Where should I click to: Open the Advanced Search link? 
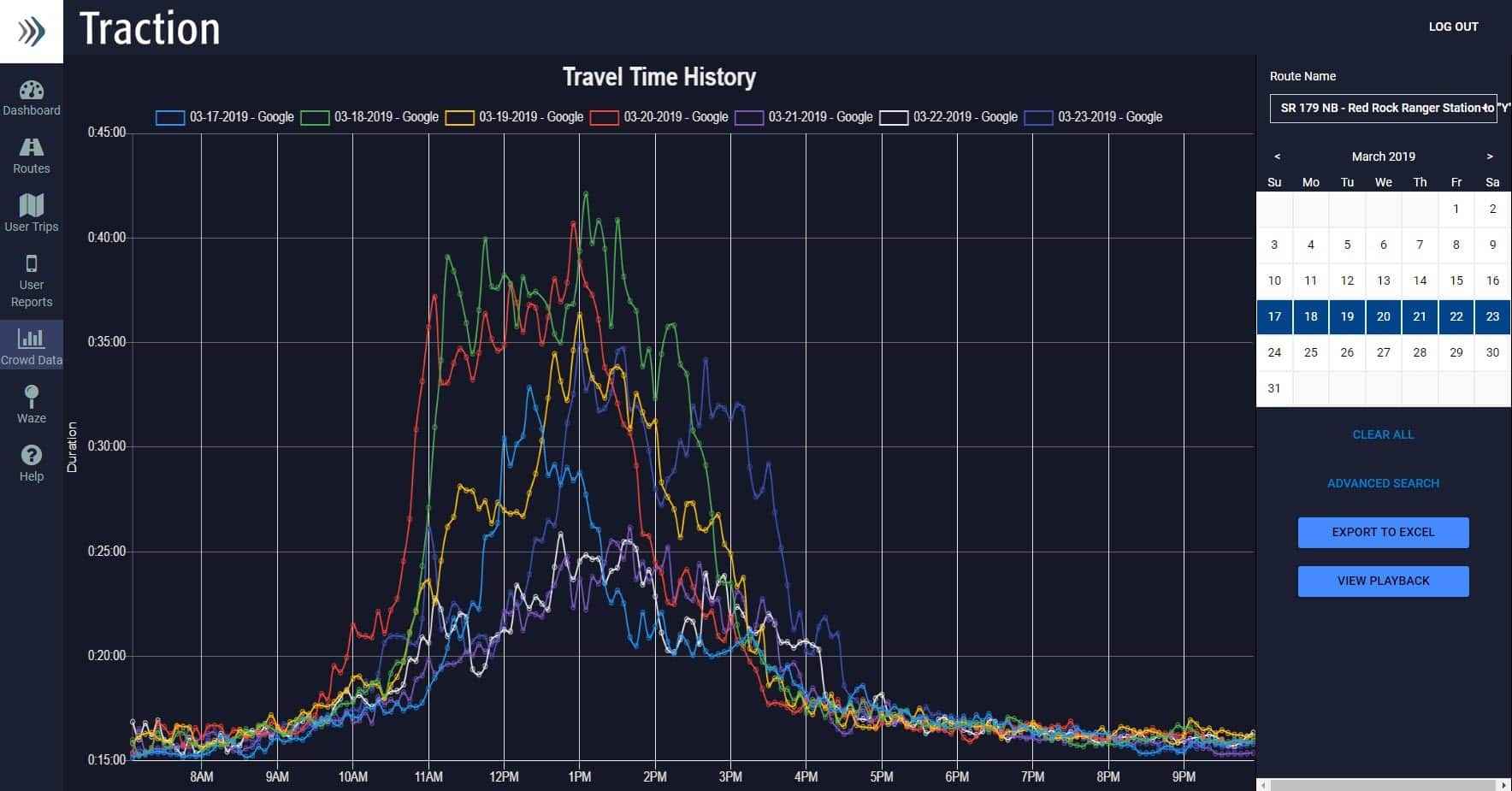click(x=1383, y=483)
